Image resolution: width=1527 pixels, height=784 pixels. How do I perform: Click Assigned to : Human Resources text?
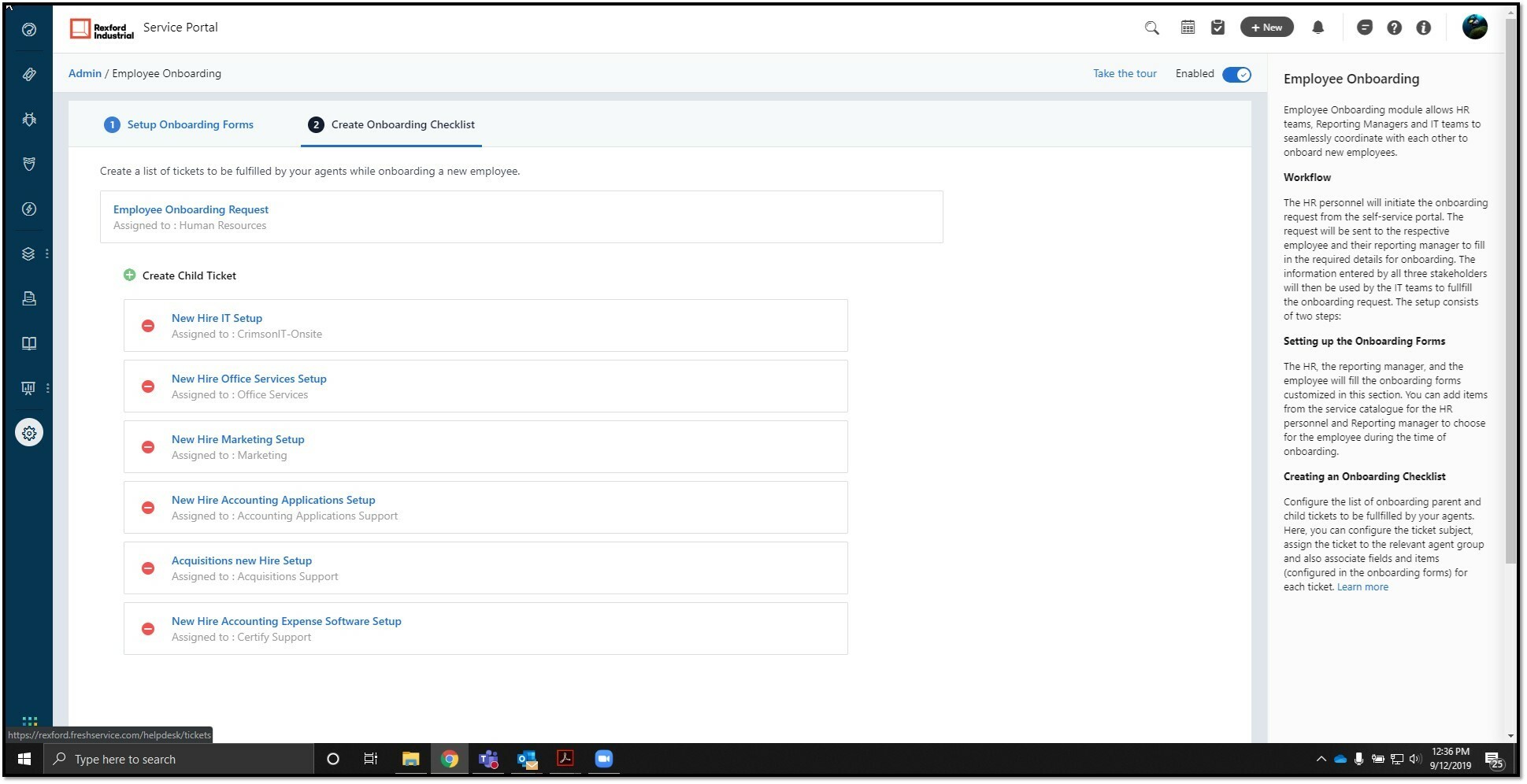coord(190,225)
